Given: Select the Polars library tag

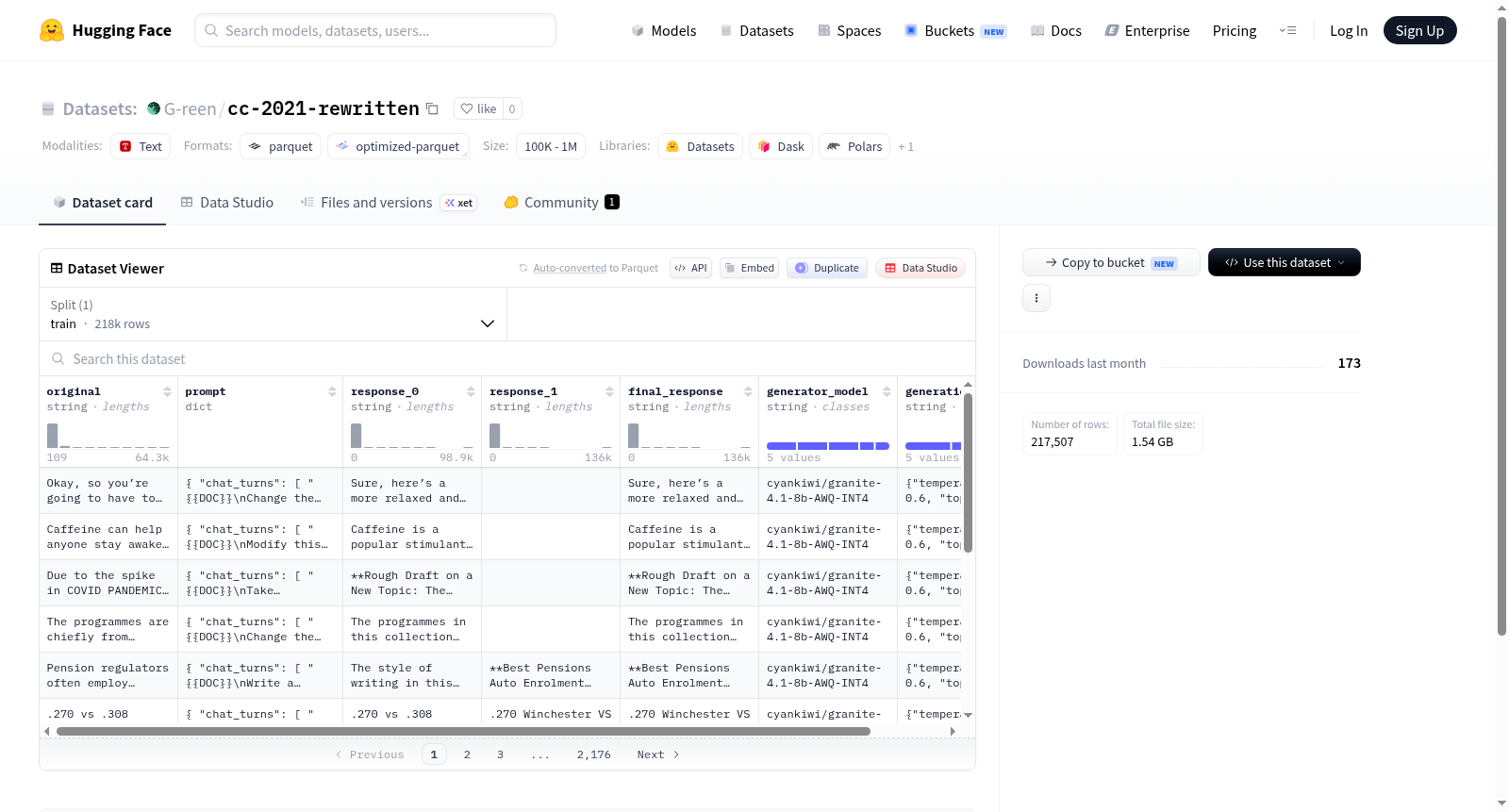Looking at the screenshot, I should pos(854,146).
